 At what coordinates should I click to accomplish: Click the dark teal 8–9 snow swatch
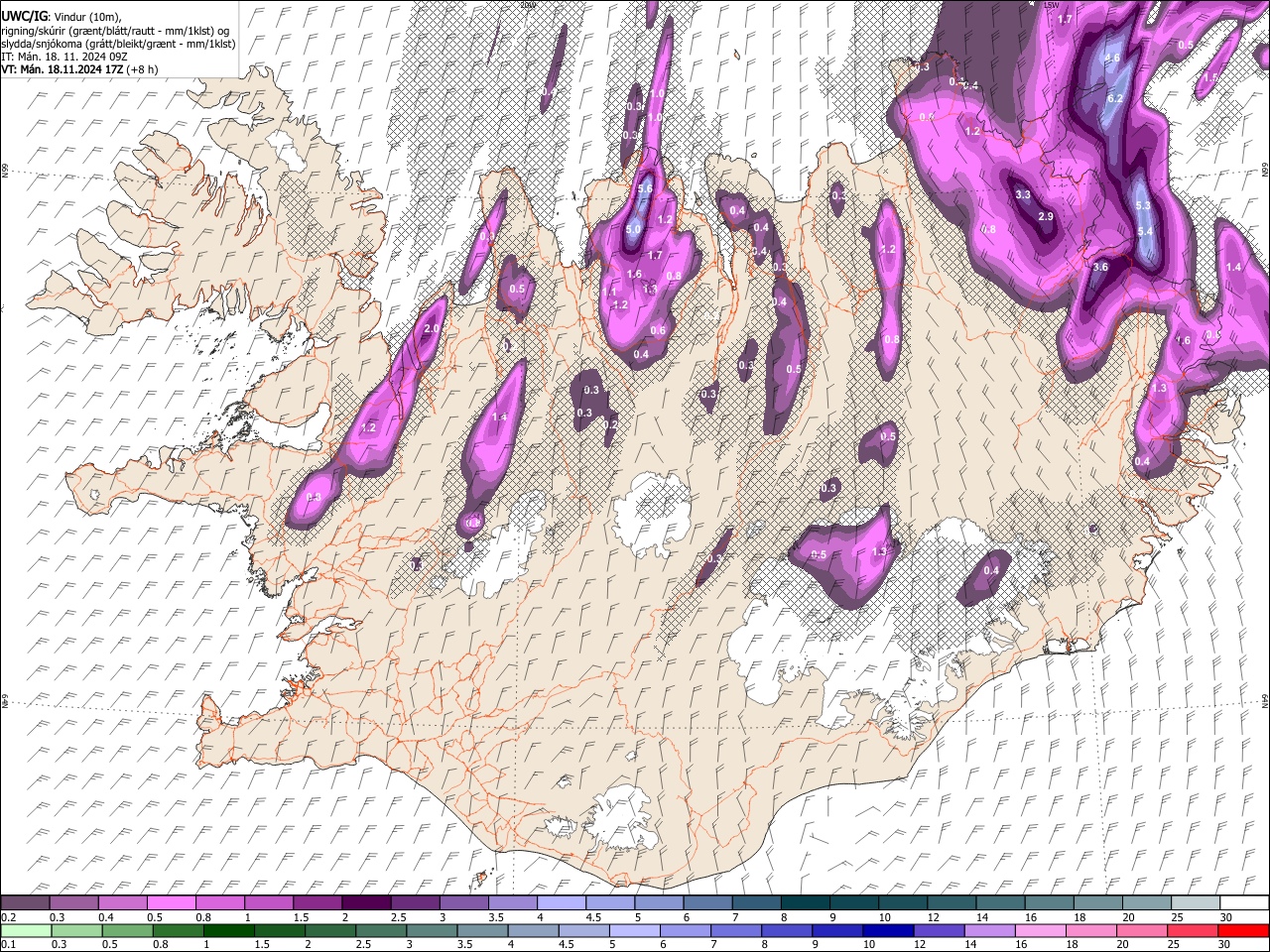coord(806,903)
